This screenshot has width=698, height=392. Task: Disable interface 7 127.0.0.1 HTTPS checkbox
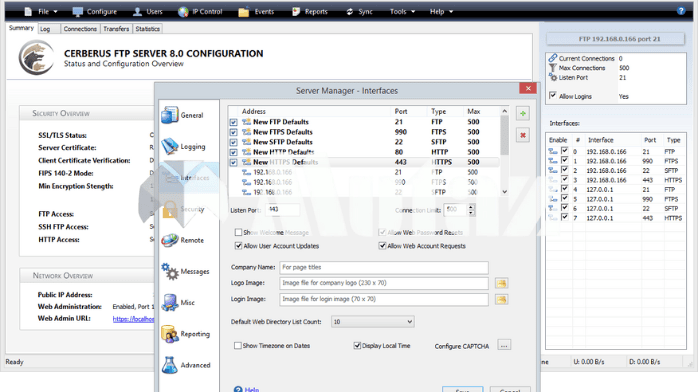(x=564, y=217)
